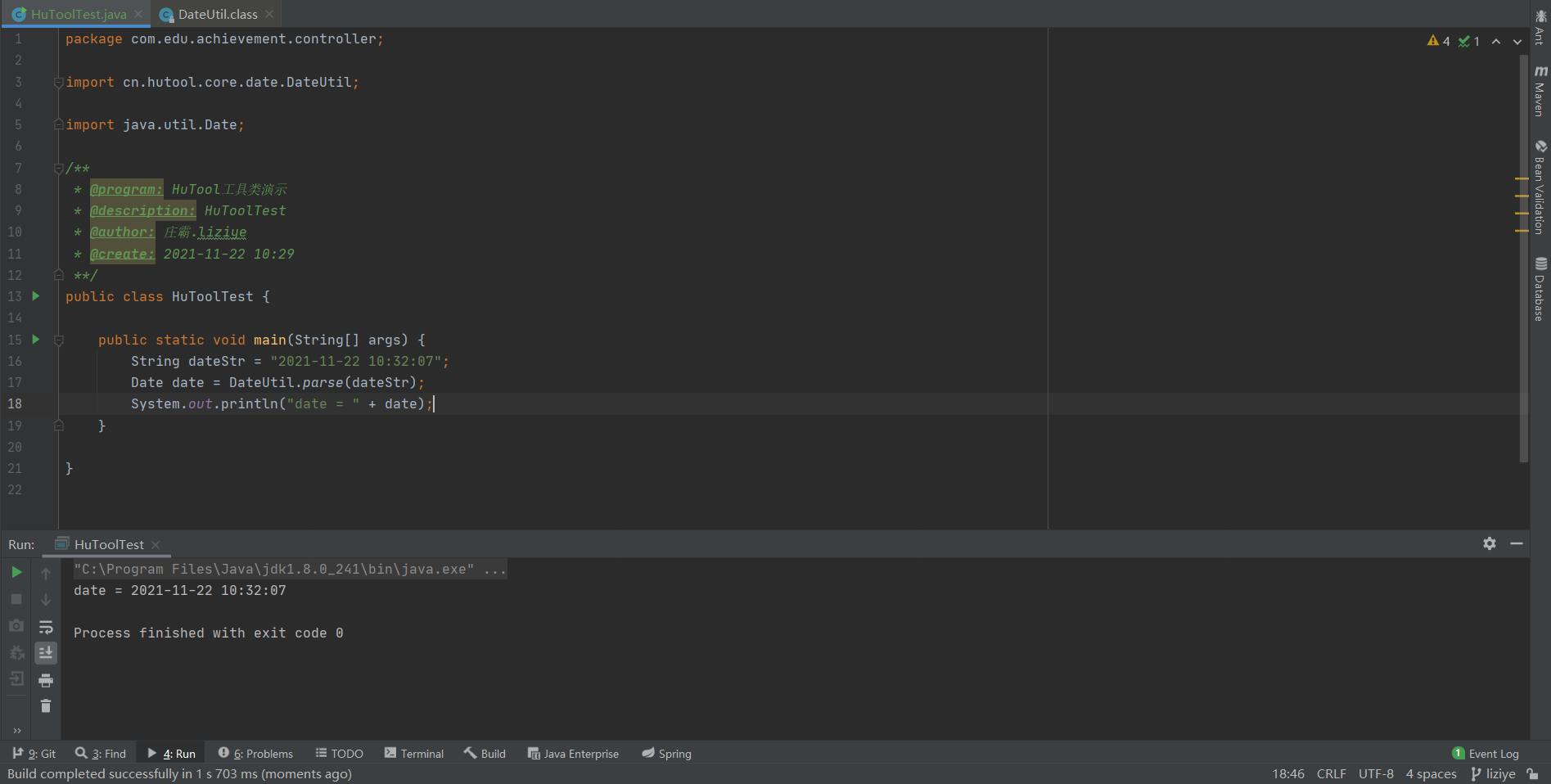Open the warnings indicator showing 4
This screenshot has width=1551, height=784.
coord(1438,41)
